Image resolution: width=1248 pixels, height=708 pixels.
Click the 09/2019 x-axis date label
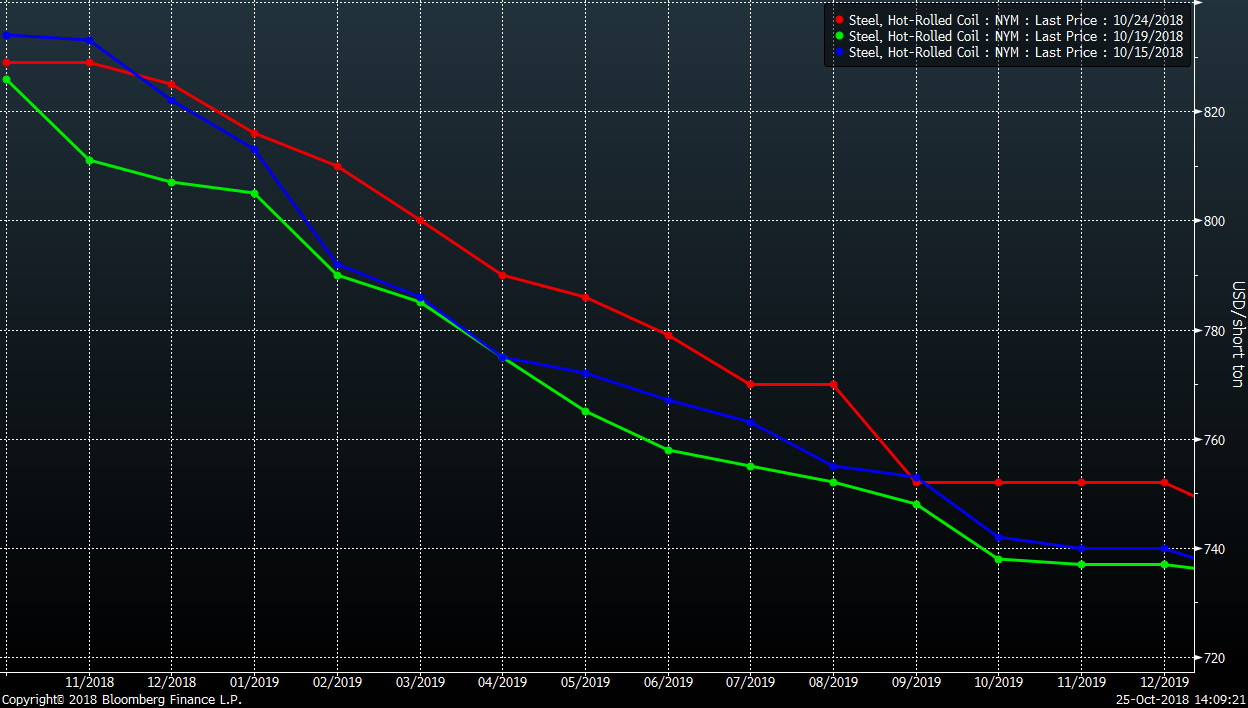[916, 683]
